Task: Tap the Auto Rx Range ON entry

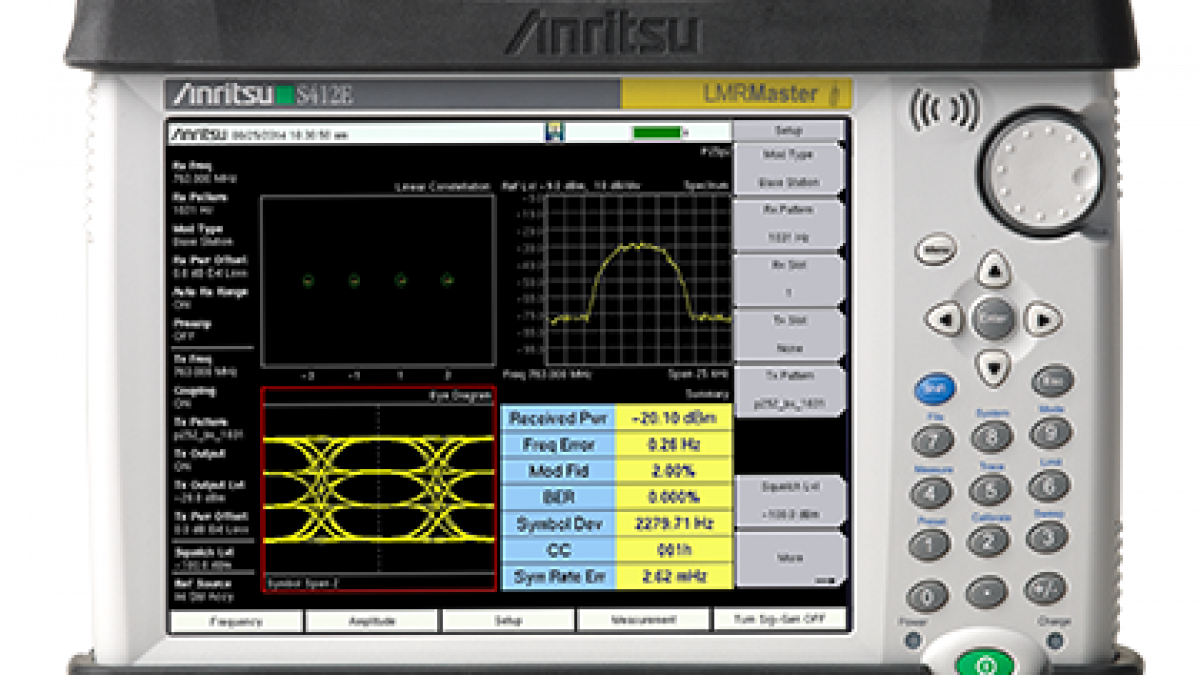Action: pyautogui.click(x=210, y=297)
